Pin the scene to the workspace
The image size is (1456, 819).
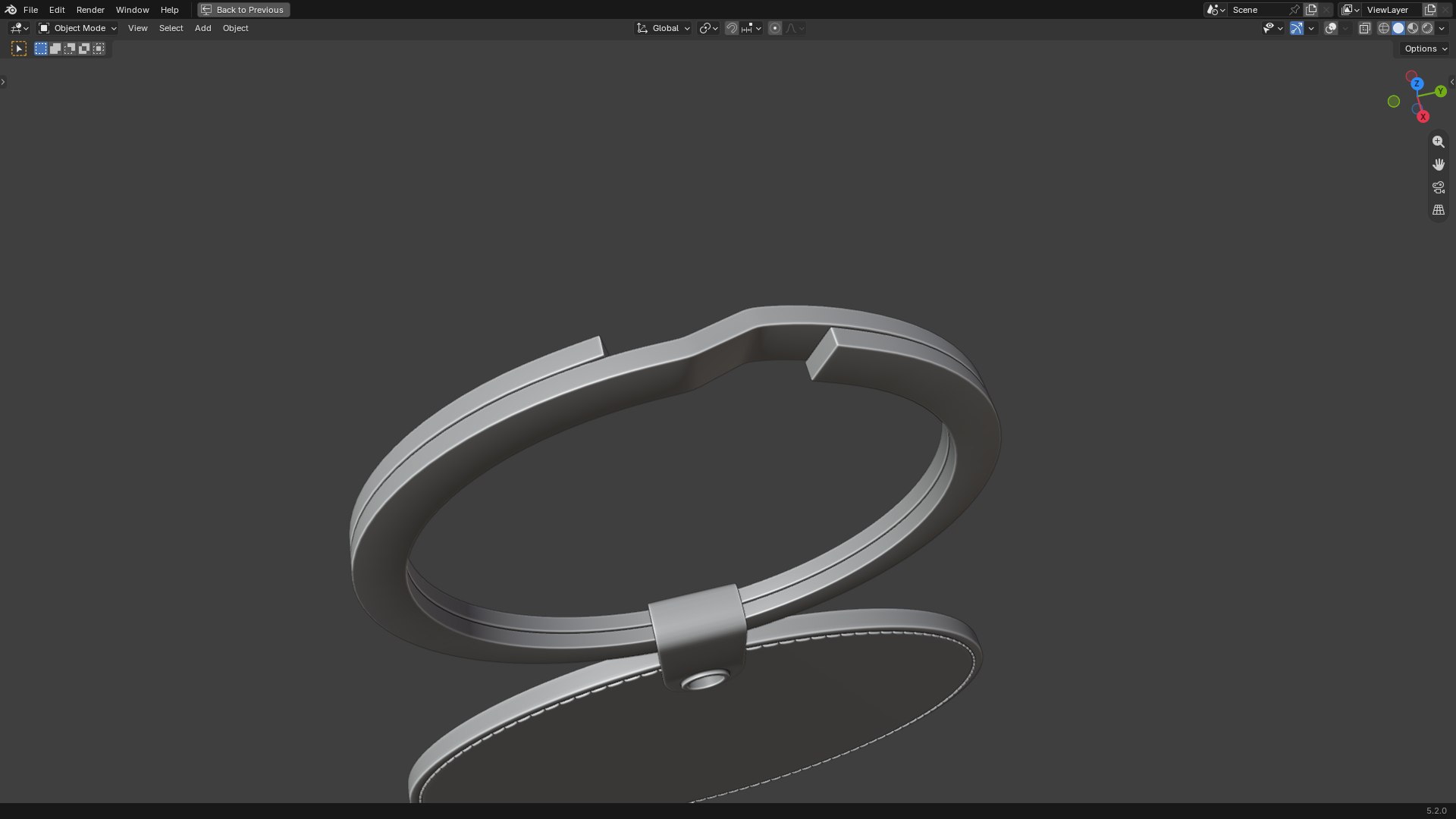(1294, 10)
